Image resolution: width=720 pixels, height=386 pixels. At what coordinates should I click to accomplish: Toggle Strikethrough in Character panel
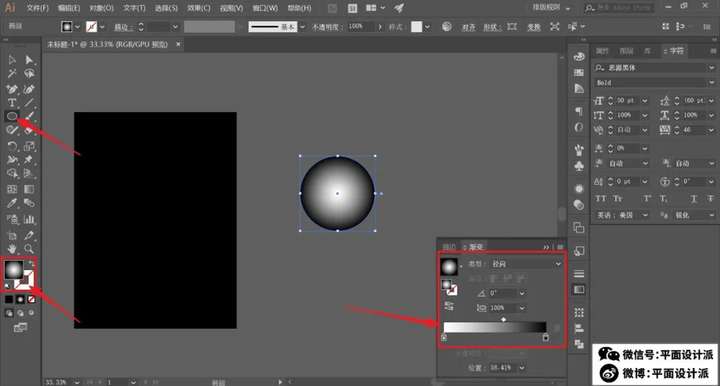(710, 199)
